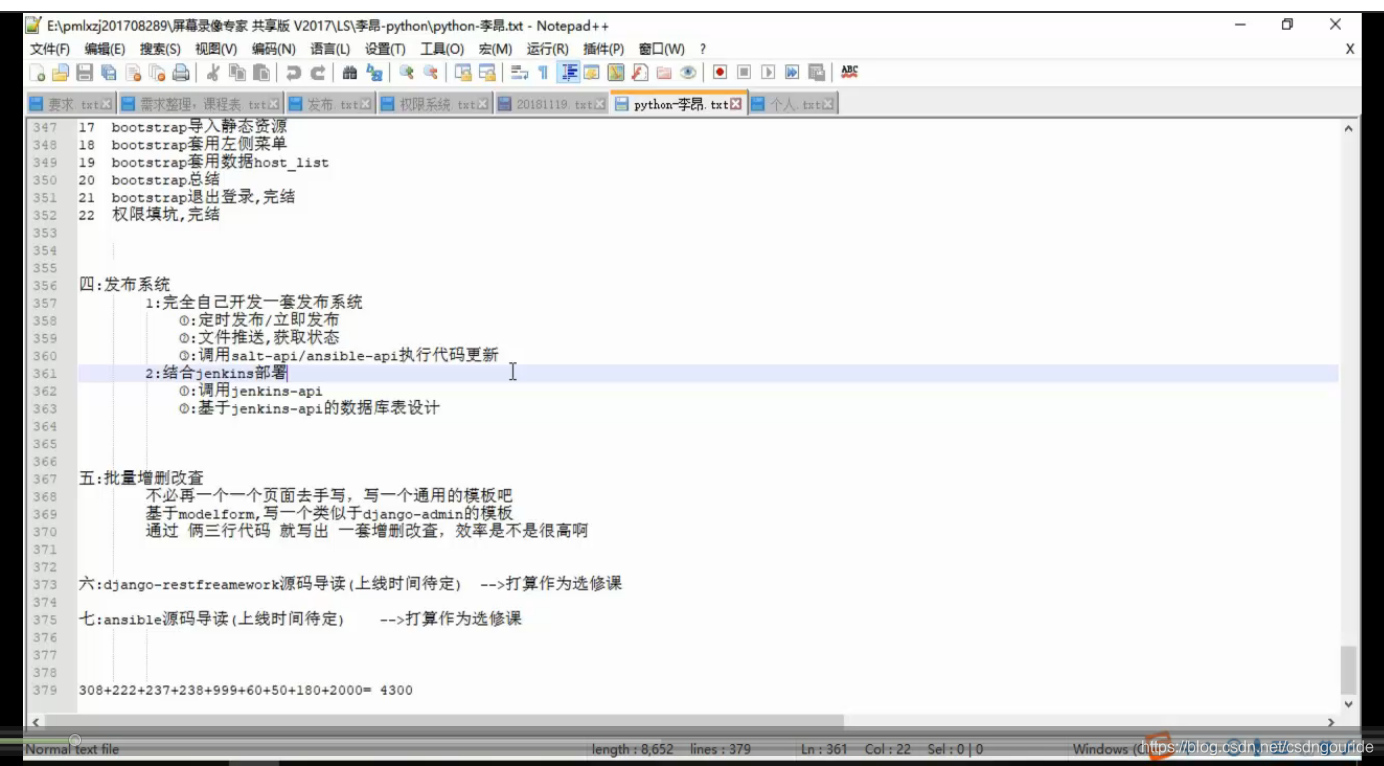The width and height of the screenshot is (1384, 766).
Task: Click Run Macro Multiple Times icon
Action: tap(792, 72)
